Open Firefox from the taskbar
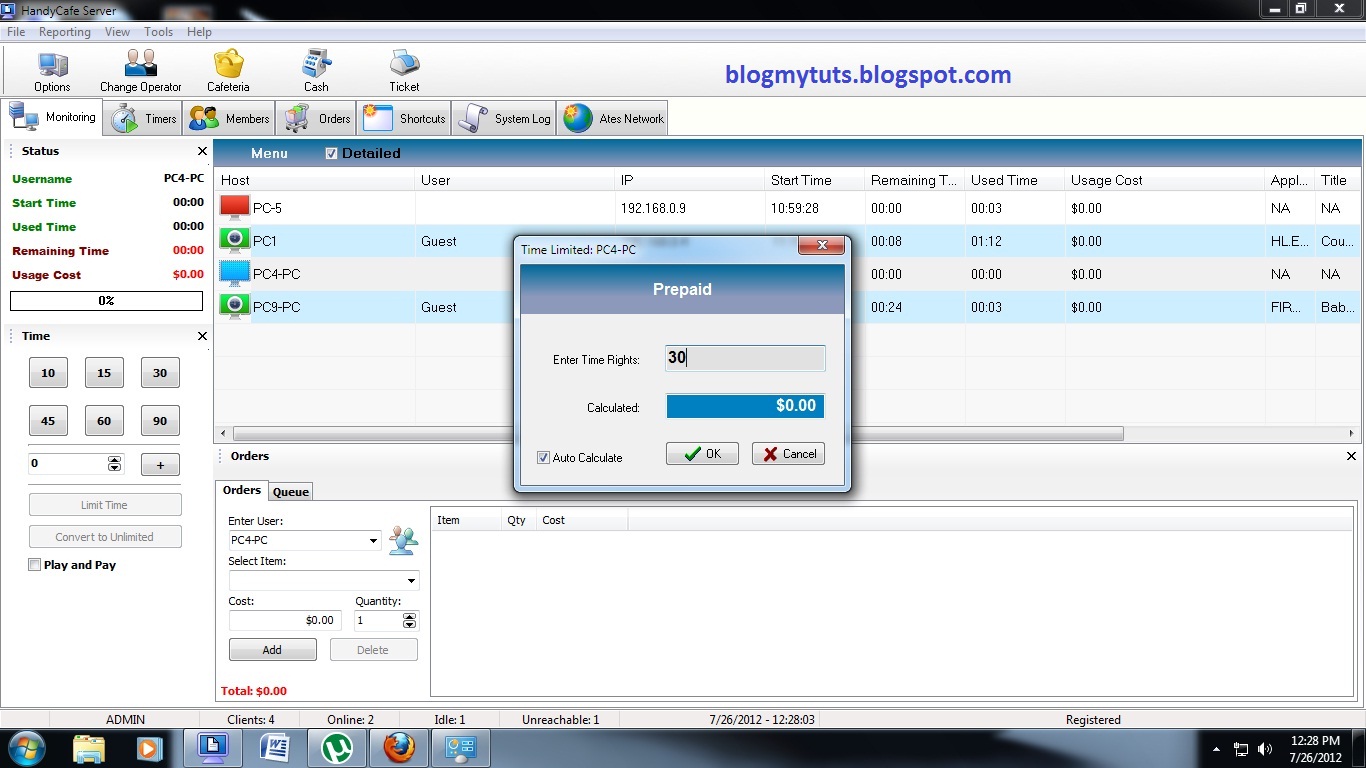 (x=398, y=748)
